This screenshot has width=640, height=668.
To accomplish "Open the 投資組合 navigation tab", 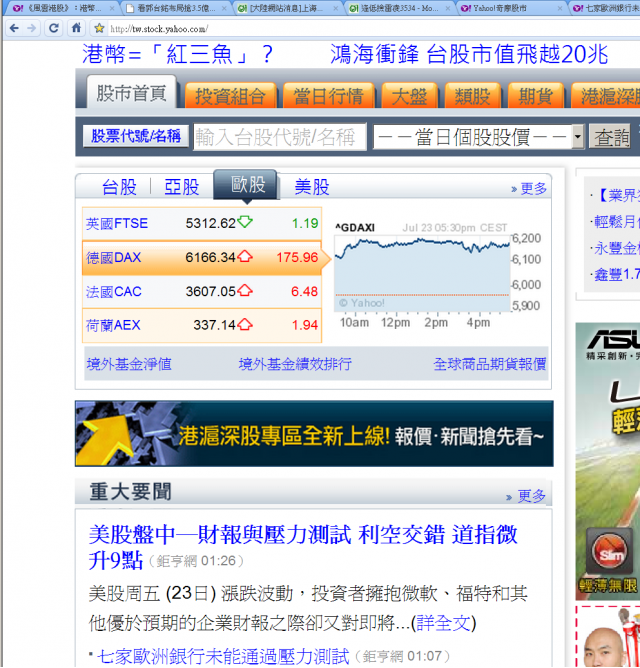I will [231, 96].
